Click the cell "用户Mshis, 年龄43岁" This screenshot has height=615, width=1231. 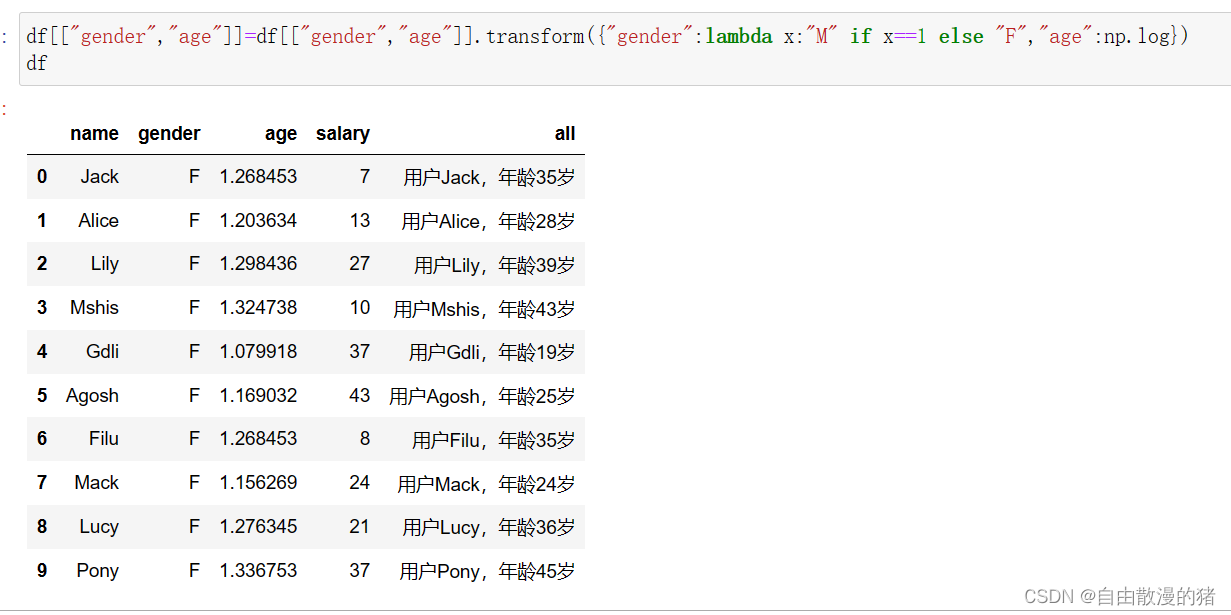tap(485, 309)
